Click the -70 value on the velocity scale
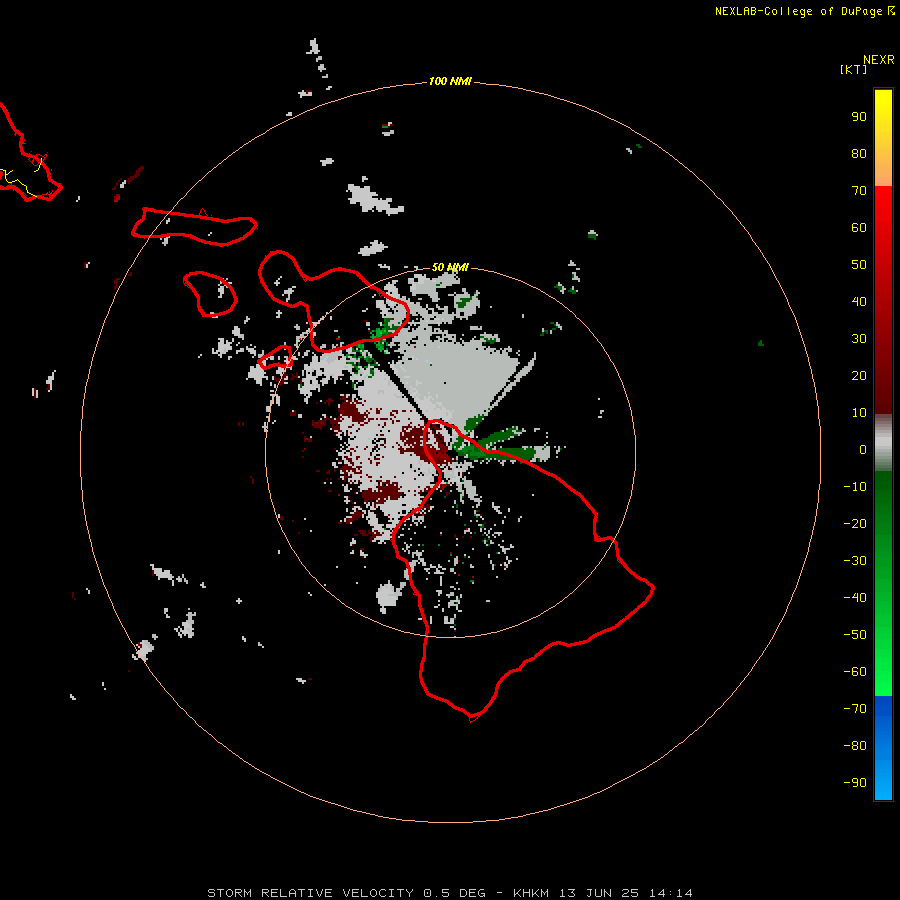 [x=855, y=709]
